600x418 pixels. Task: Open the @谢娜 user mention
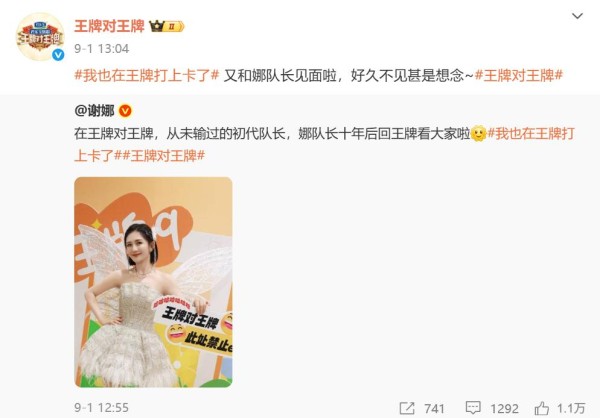tap(94, 111)
